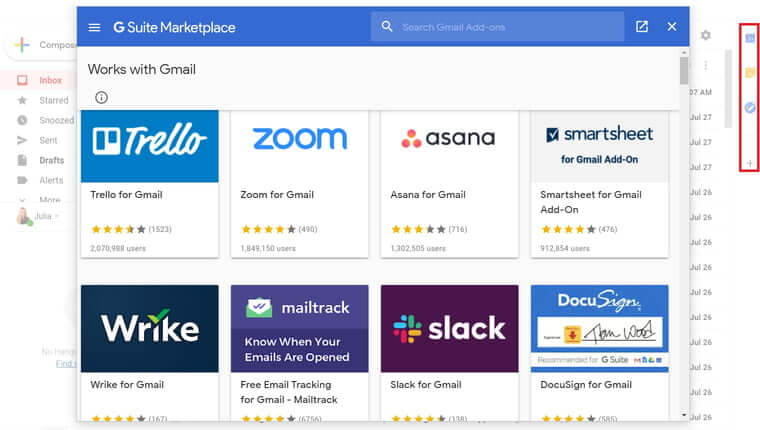Select the DocuSign for Gmail title
This screenshot has height=430, width=760.
(x=586, y=385)
